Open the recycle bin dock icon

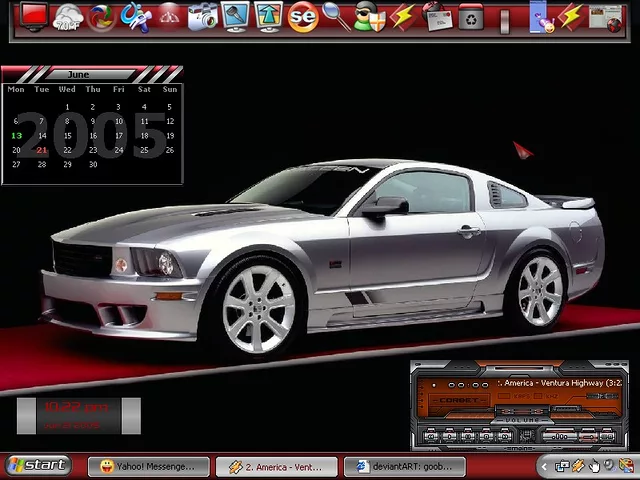(471, 17)
